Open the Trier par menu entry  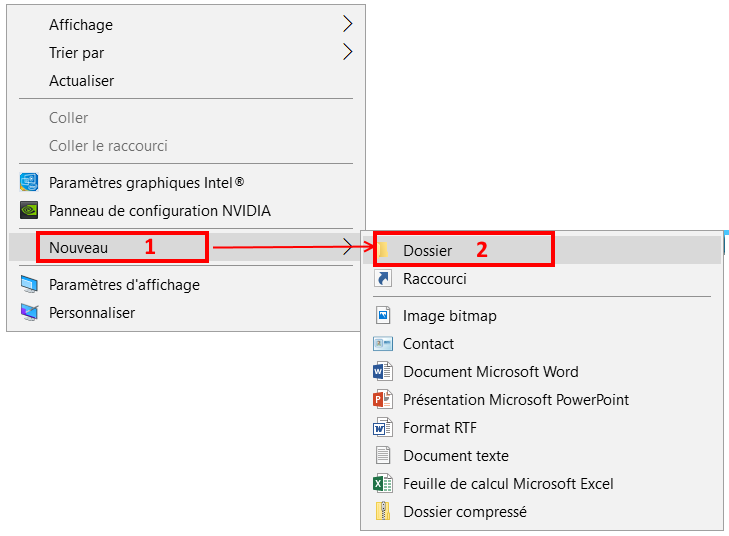pyautogui.click(x=186, y=52)
